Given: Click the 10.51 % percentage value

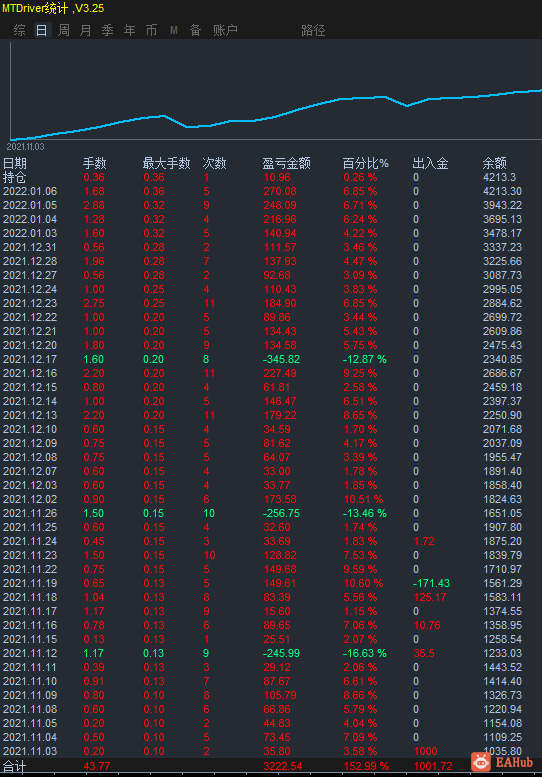Looking at the screenshot, I should coord(363,499).
